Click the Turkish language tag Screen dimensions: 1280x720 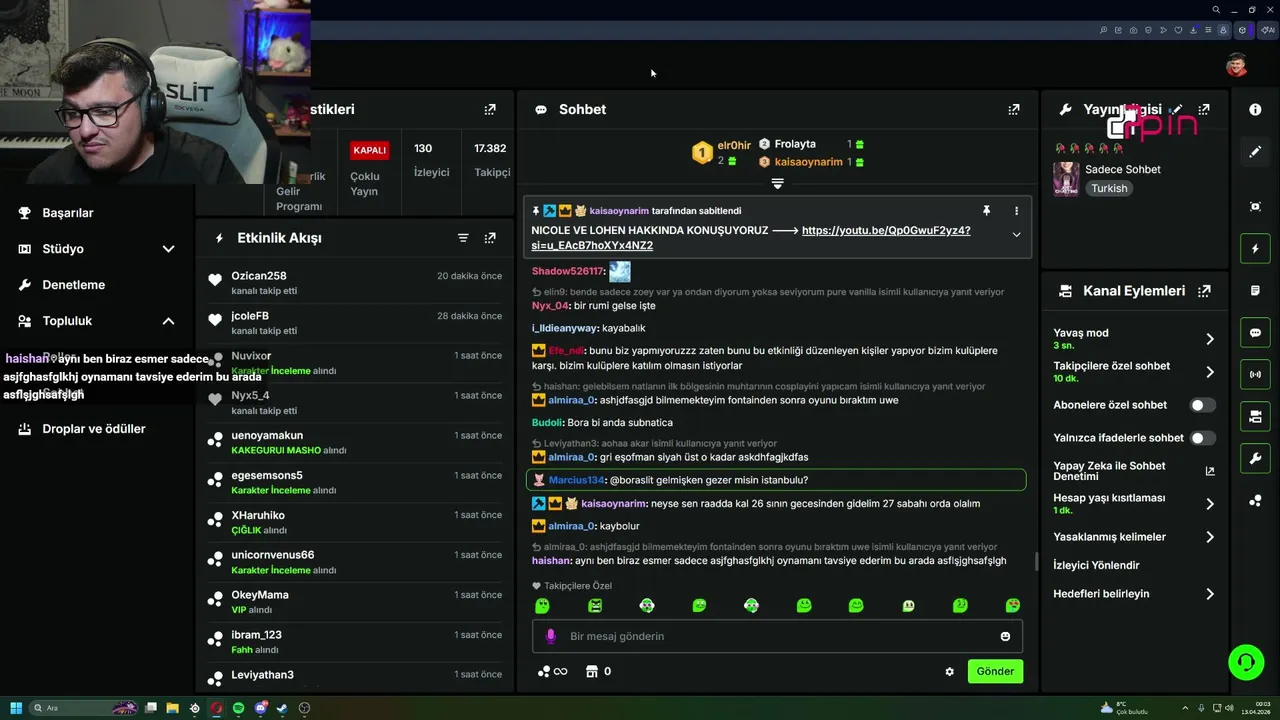tap(1109, 188)
